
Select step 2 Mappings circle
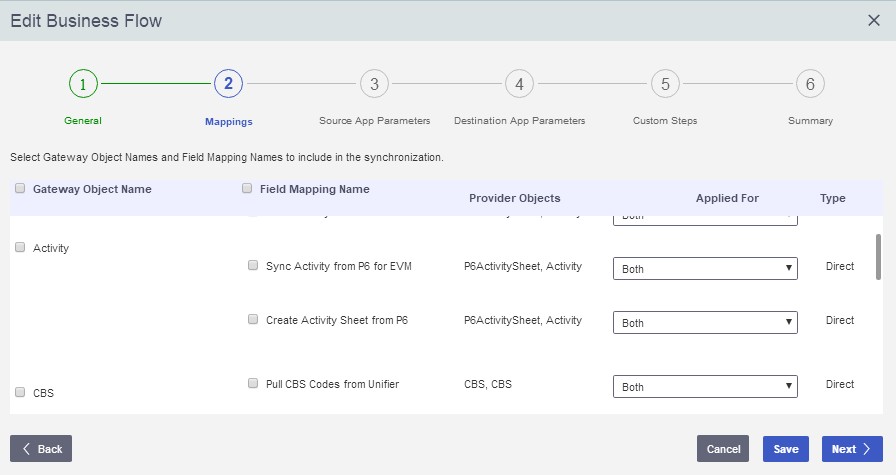[229, 83]
